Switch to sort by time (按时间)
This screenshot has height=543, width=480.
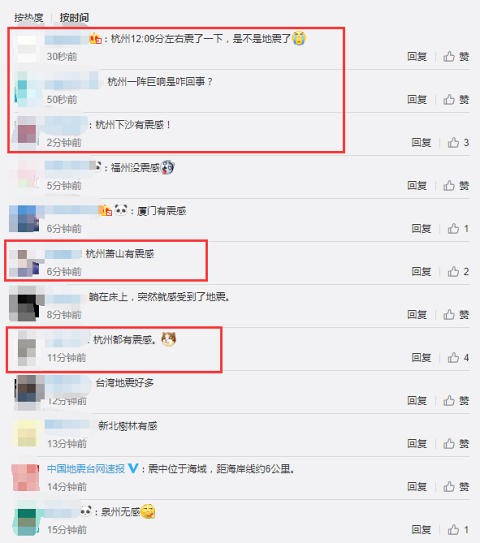click(74, 17)
